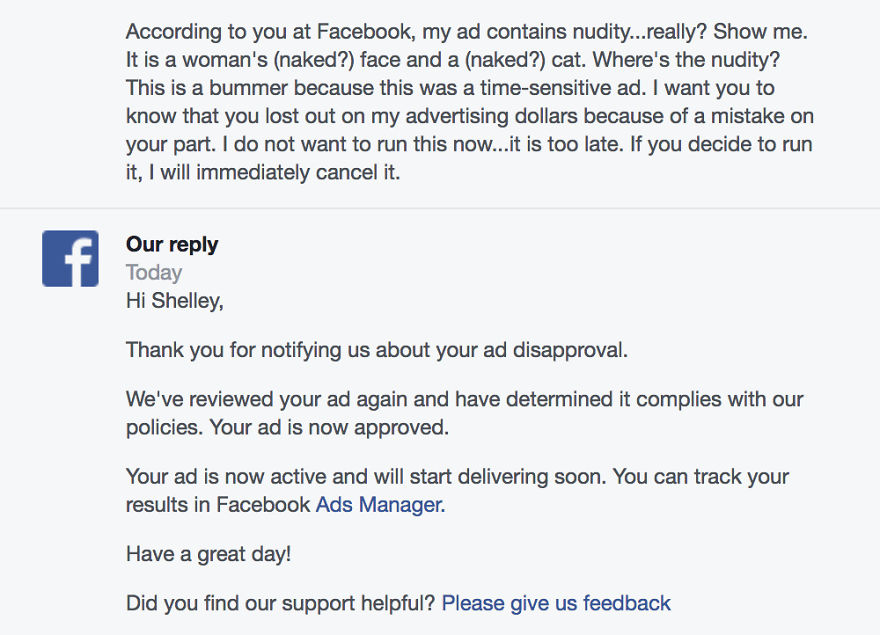
Task: Click the greeting 'Hi Shelley,'
Action: (174, 300)
